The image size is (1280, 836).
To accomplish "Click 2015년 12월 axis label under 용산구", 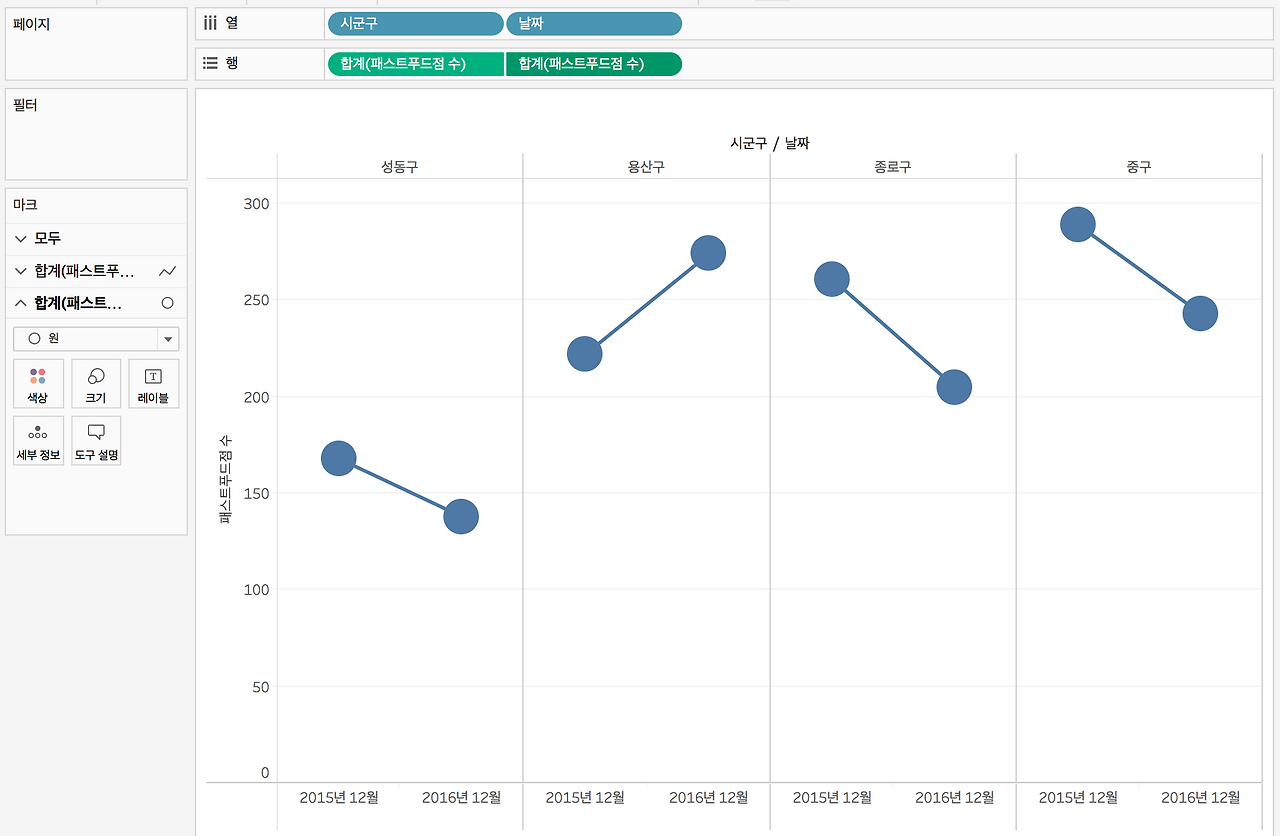I will point(585,797).
